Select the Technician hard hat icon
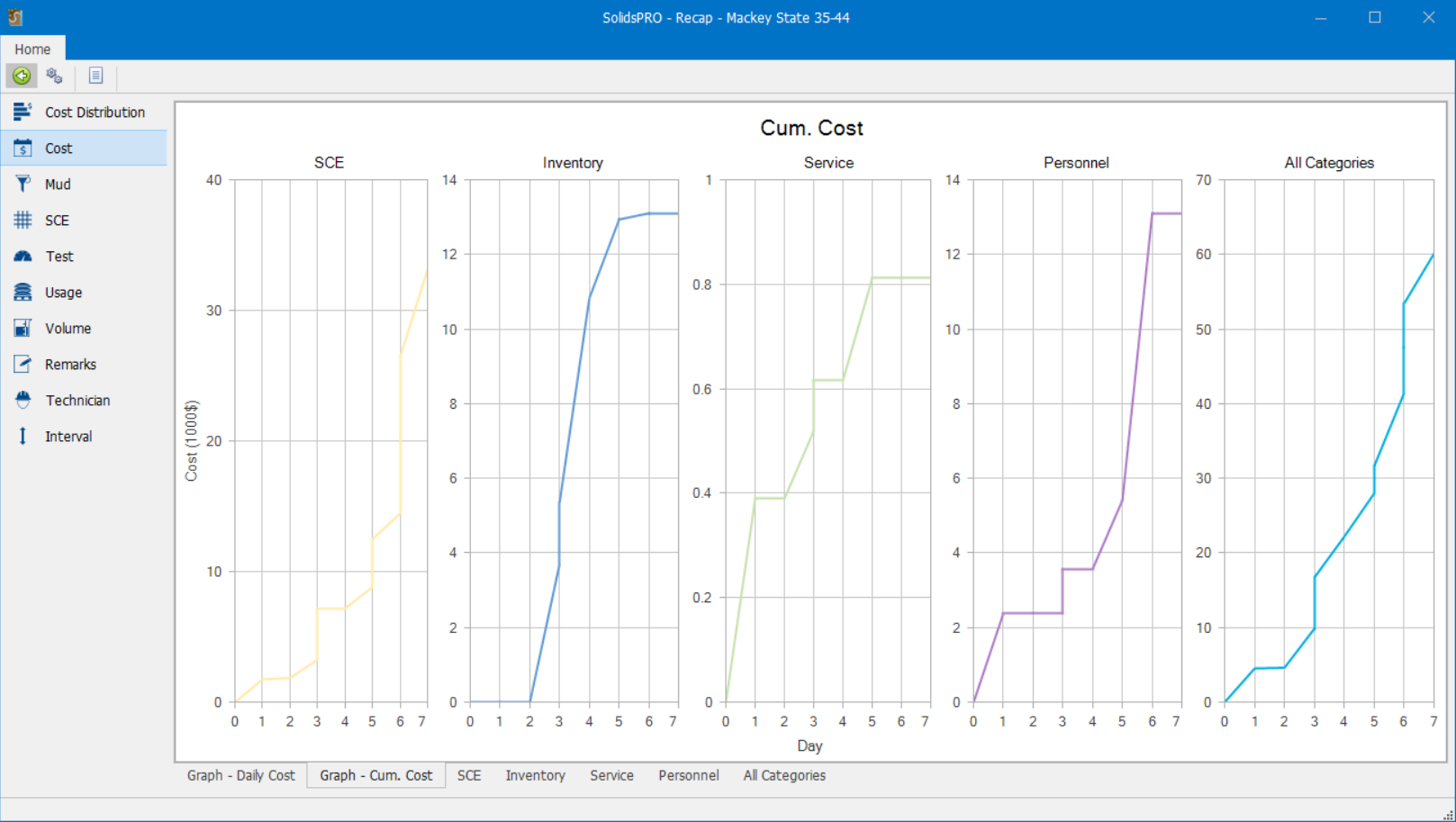This screenshot has height=822, width=1456. click(23, 401)
